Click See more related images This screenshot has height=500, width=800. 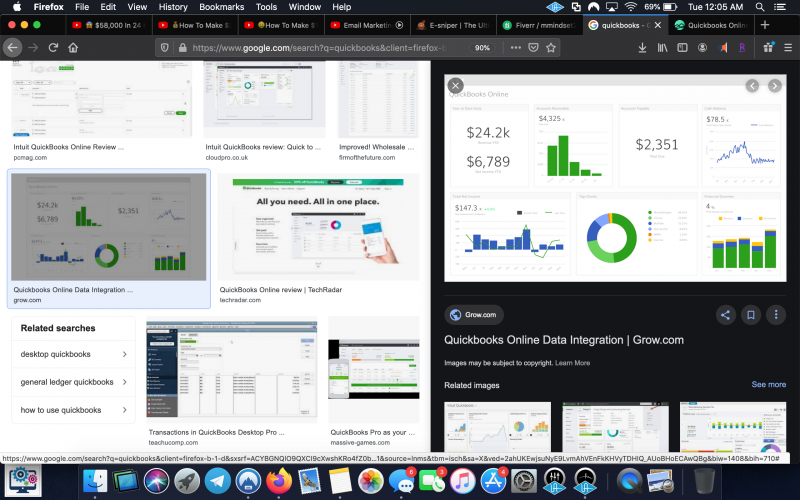(x=768, y=384)
